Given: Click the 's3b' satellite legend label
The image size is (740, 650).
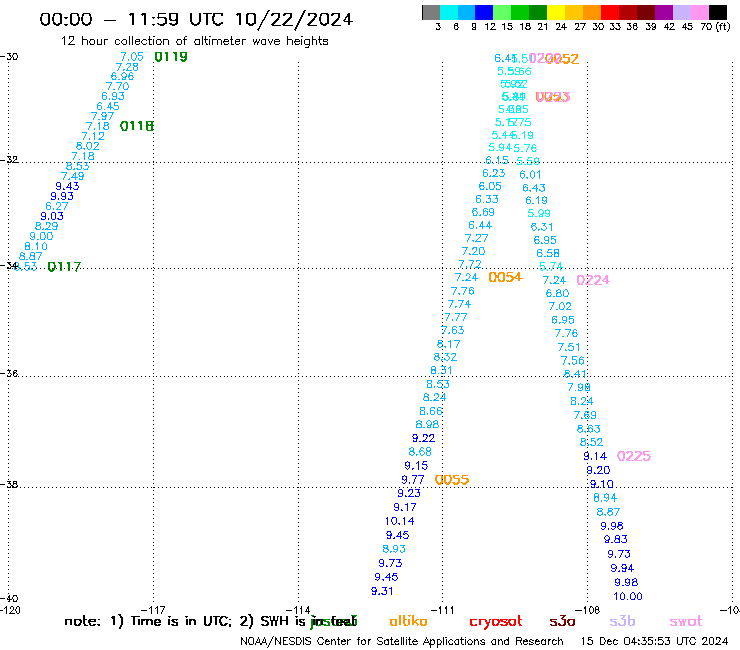Looking at the screenshot, I should click(622, 621).
